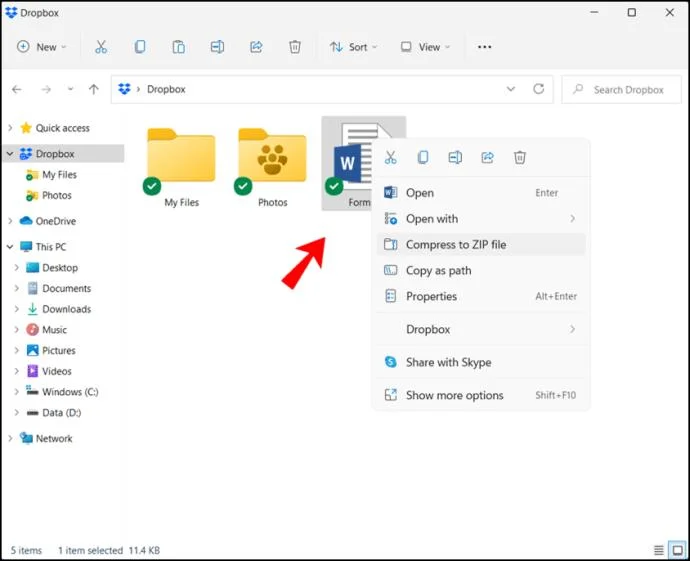Click the Cut icon in the toolbar

101,47
